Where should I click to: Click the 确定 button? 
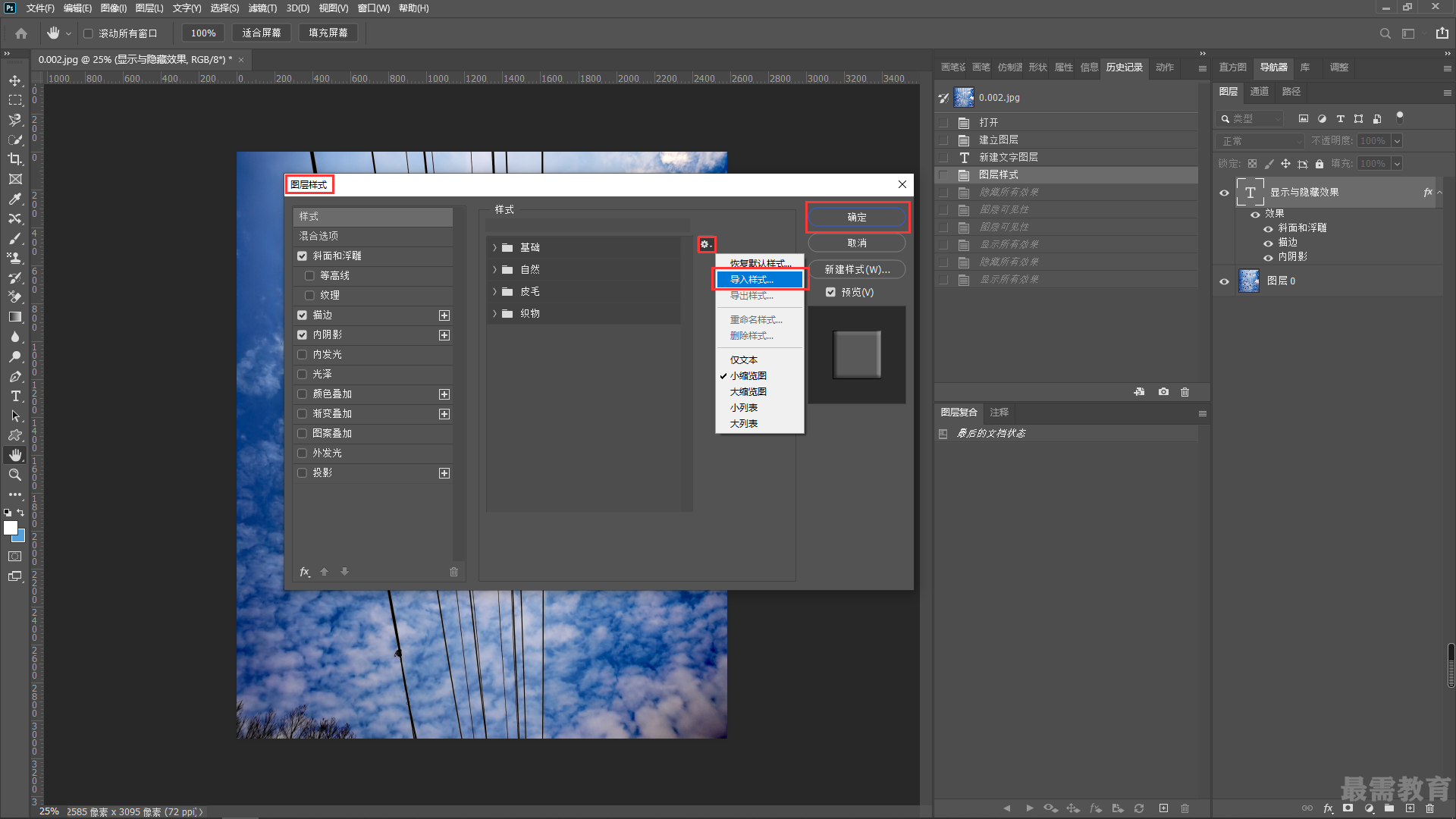(x=857, y=218)
